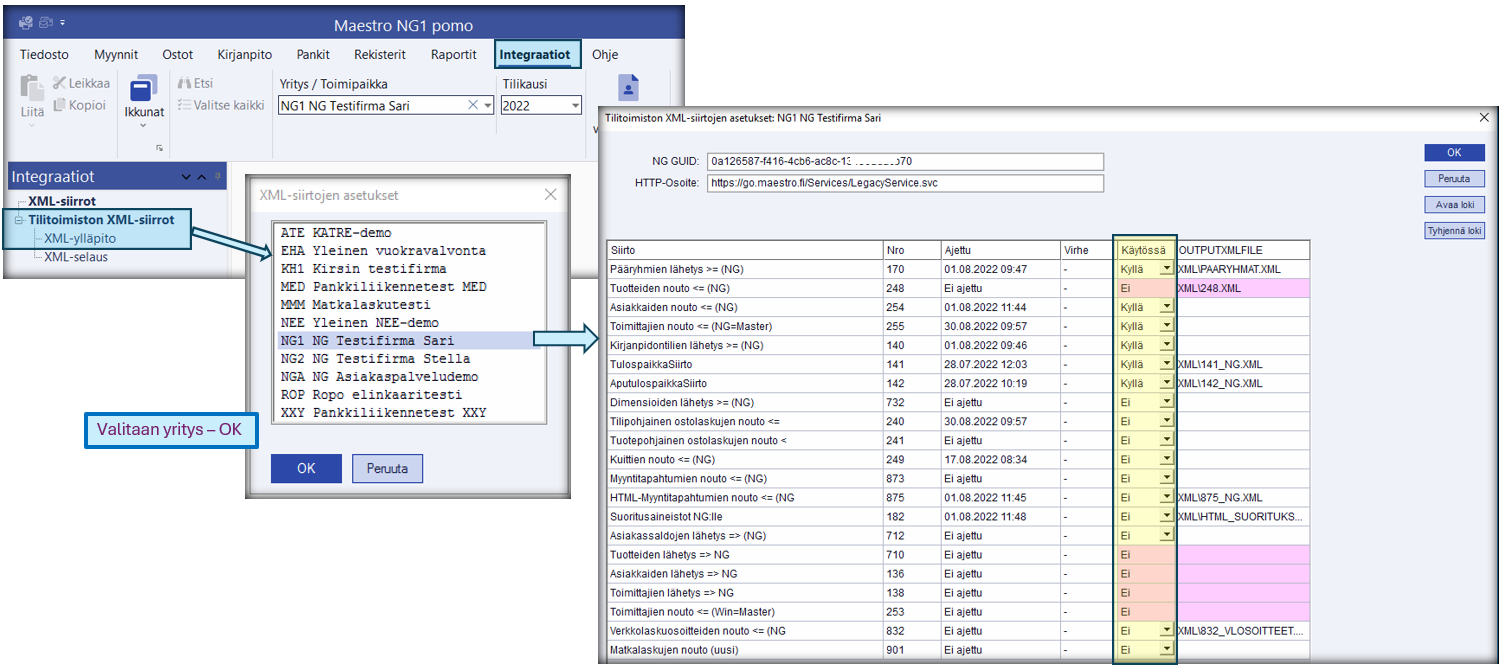Click the Integraatiot panel up chevron
This screenshot has width=1504, height=665.
201,177
